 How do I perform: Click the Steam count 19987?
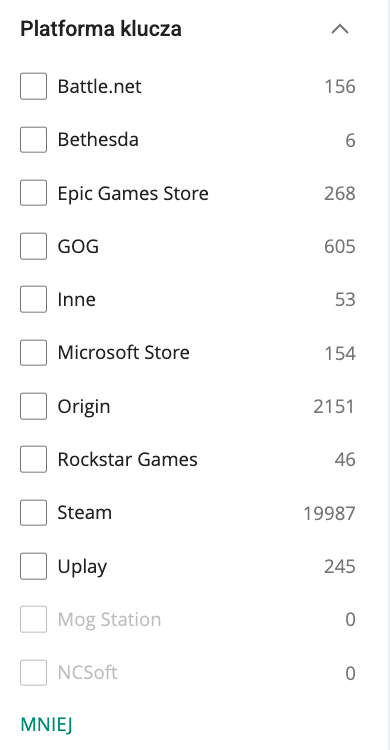tap(329, 514)
